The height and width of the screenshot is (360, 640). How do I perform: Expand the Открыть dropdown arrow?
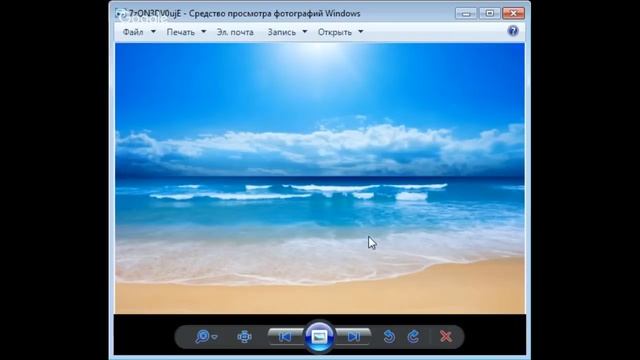tap(360, 31)
